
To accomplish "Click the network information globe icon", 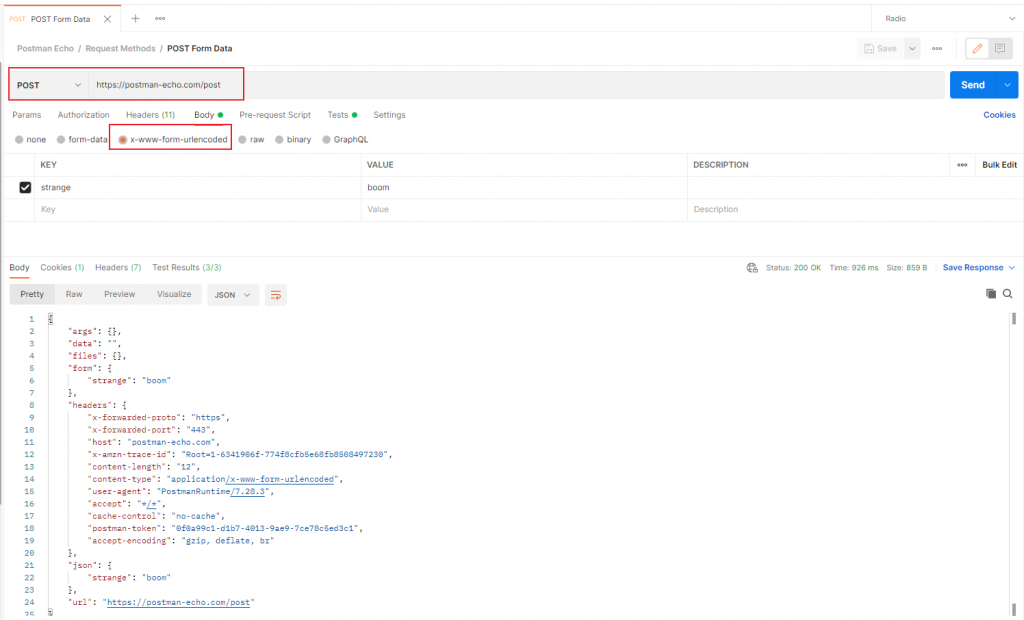I will coord(752,268).
